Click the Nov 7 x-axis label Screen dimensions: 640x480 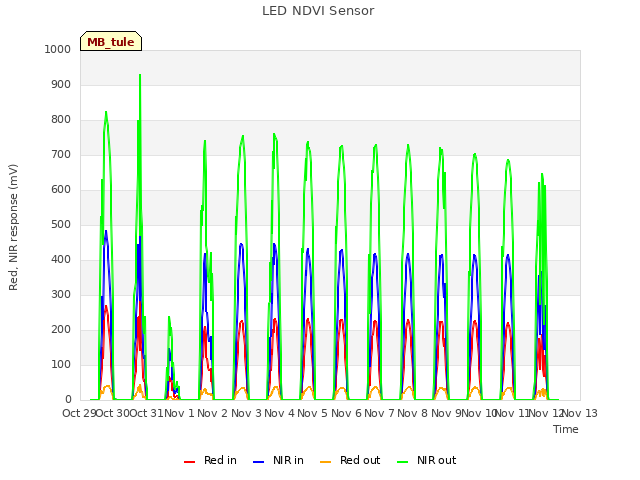(x=379, y=413)
